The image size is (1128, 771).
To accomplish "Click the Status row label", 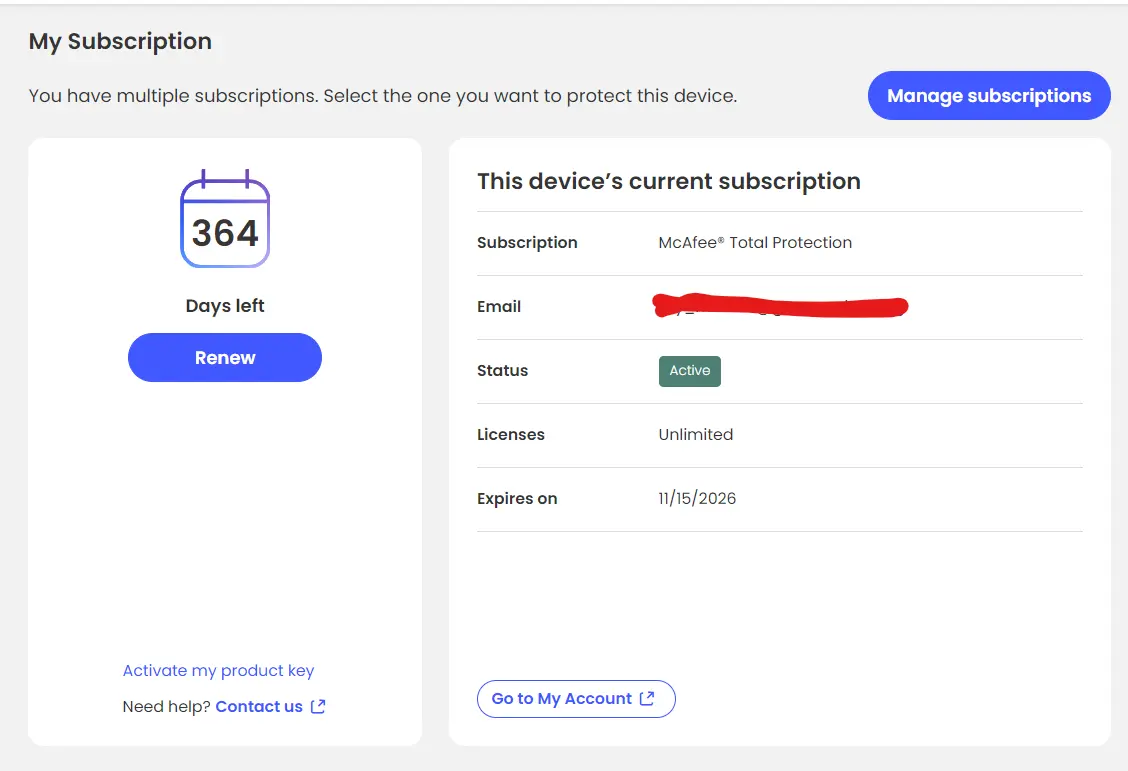I will pyautogui.click(x=502, y=370).
